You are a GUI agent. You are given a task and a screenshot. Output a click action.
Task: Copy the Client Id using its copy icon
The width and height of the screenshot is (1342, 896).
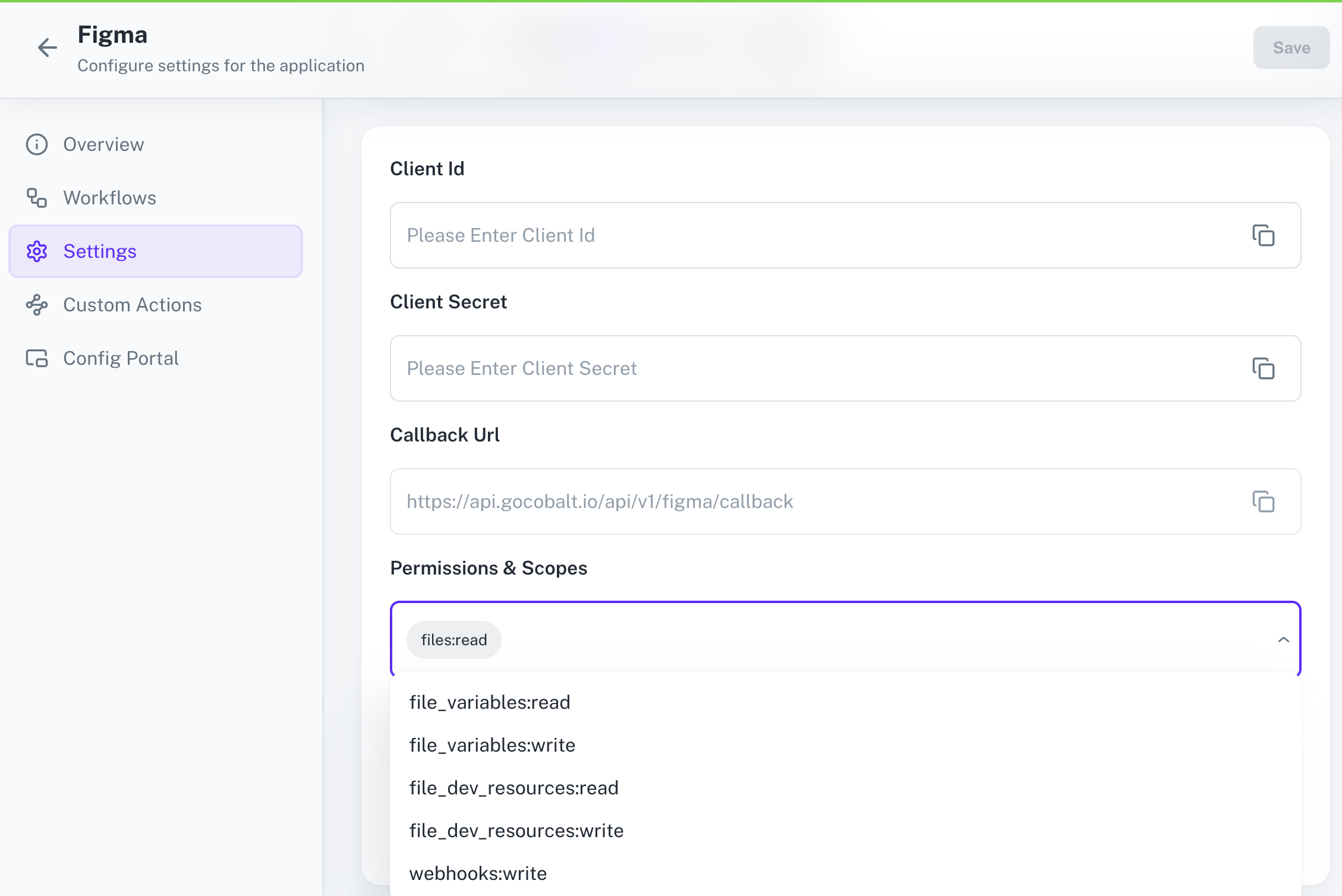coord(1264,235)
